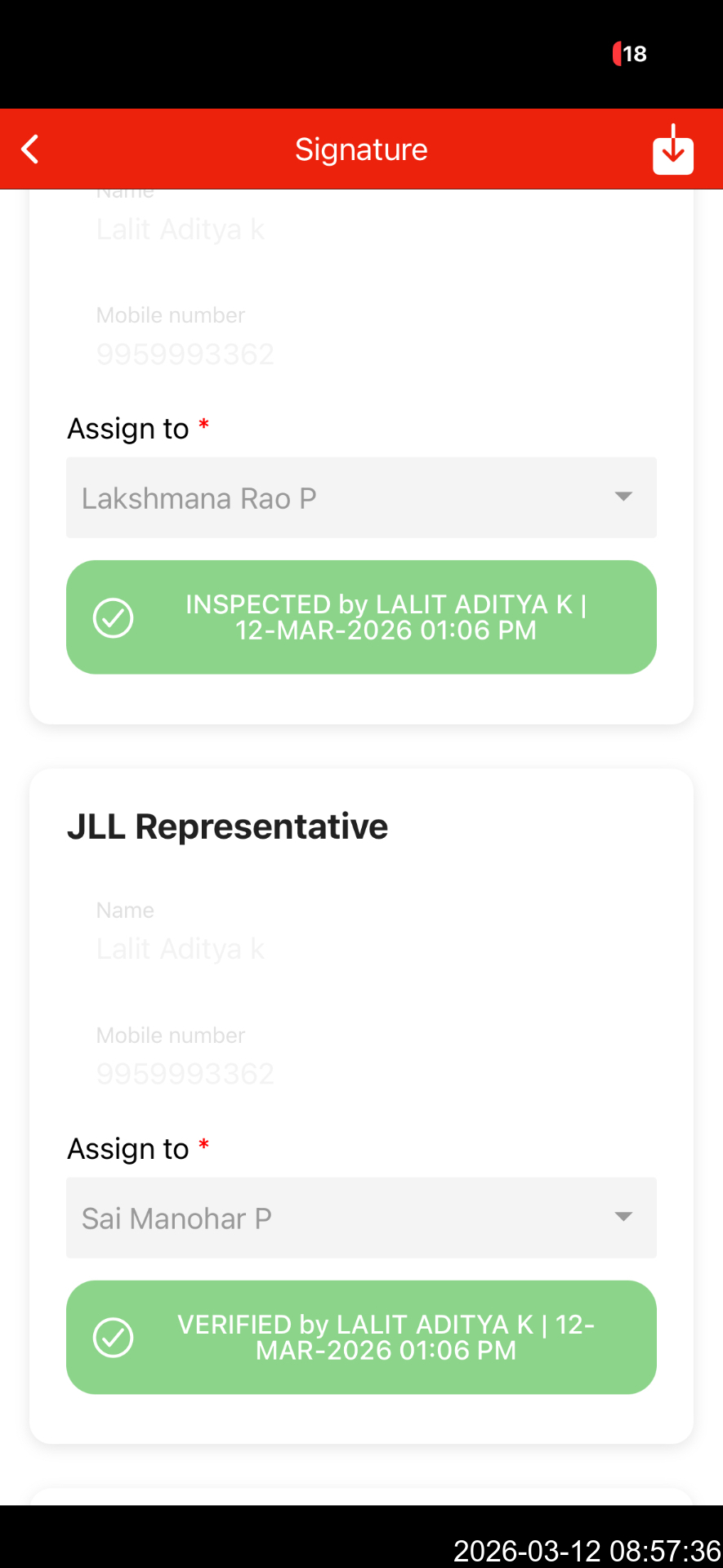Viewport: 723px width, 1568px height.
Task: Open the Sai Manohar P assign dropdown
Action: 361,1218
